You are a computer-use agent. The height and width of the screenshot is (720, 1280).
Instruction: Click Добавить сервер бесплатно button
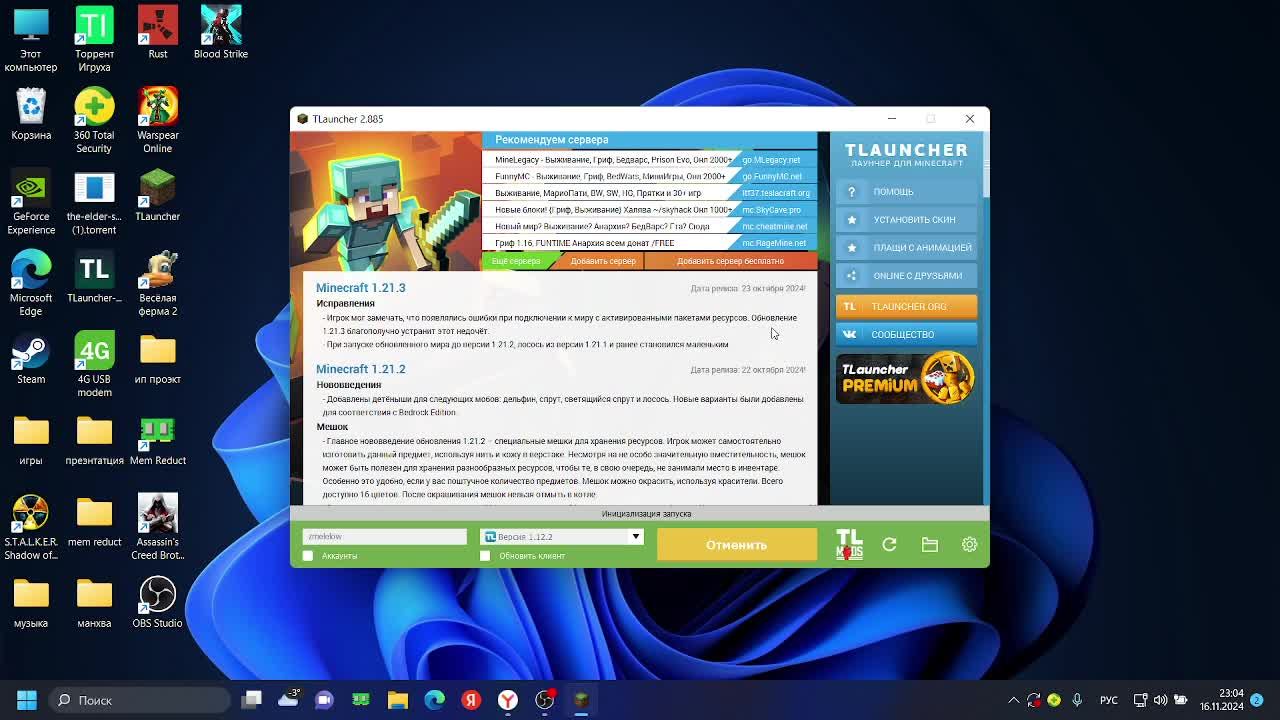tap(730, 261)
